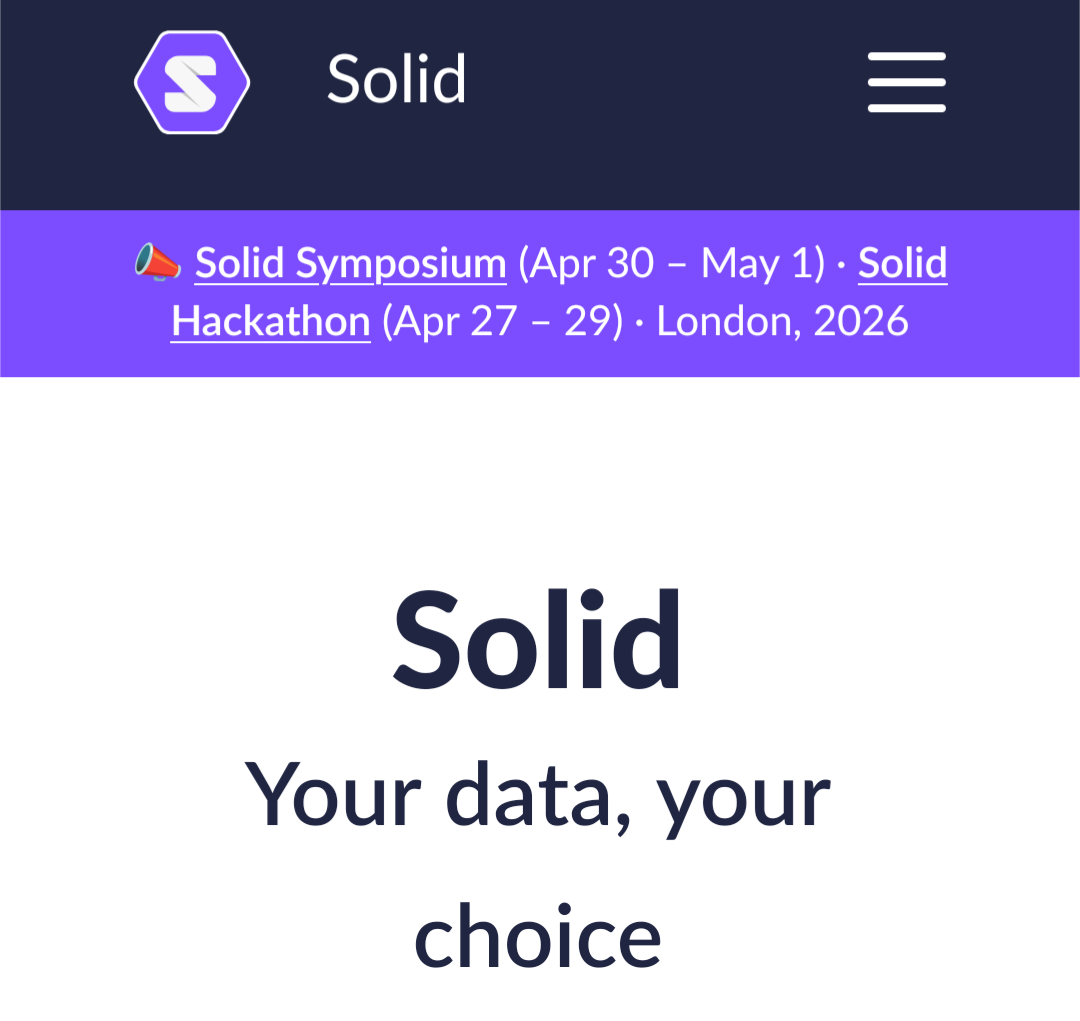This screenshot has width=1080, height=1021.
Task: Click the "(Apr 27 – 29)" dates text
Action: coord(502,322)
